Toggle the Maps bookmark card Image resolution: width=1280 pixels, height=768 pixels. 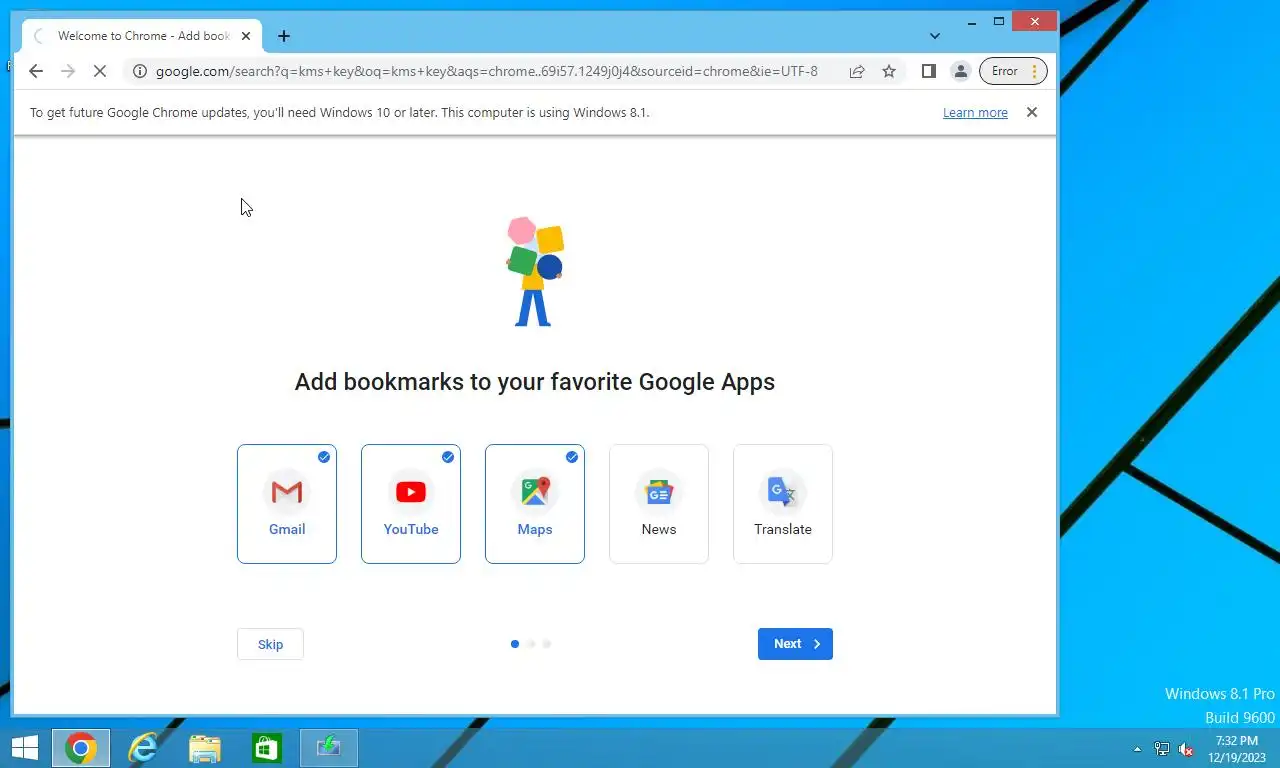click(x=535, y=504)
